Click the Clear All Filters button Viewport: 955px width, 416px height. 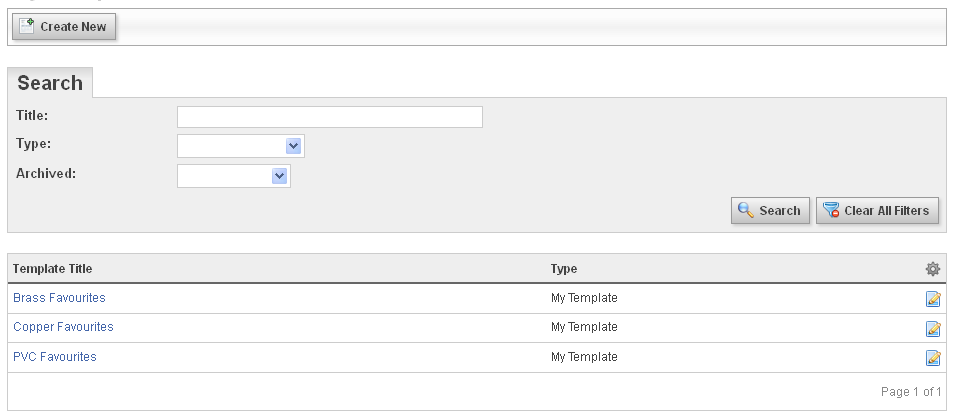(877, 211)
